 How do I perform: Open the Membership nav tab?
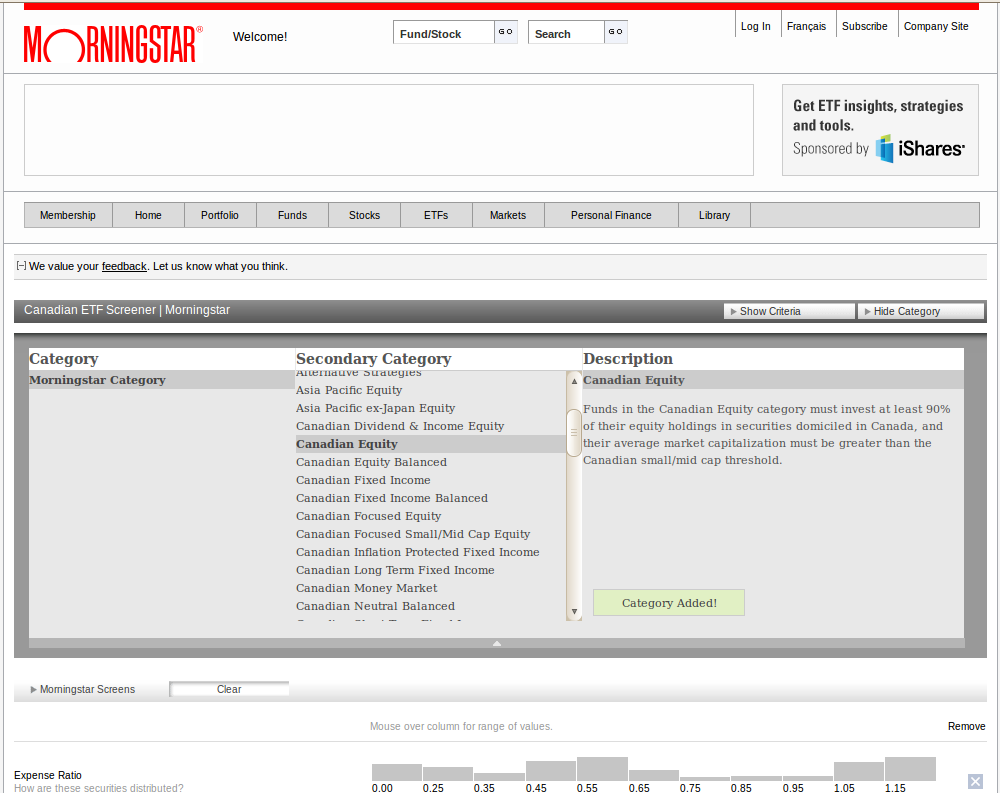pyautogui.click(x=68, y=215)
